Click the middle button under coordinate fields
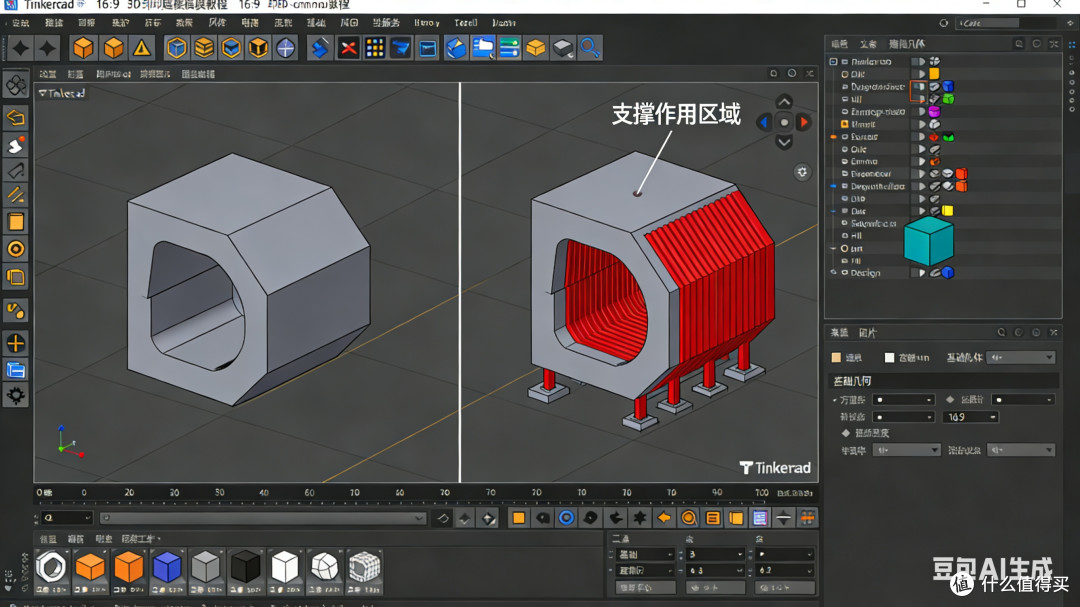This screenshot has width=1080, height=607. point(716,588)
